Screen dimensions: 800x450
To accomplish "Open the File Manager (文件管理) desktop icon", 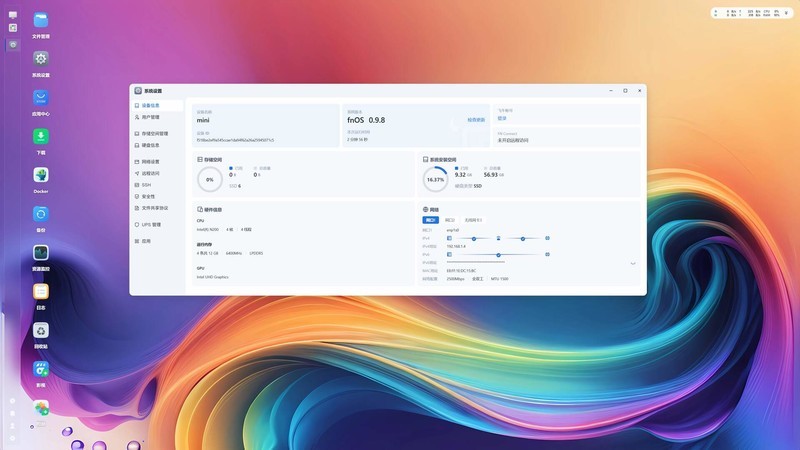I will pyautogui.click(x=41, y=20).
